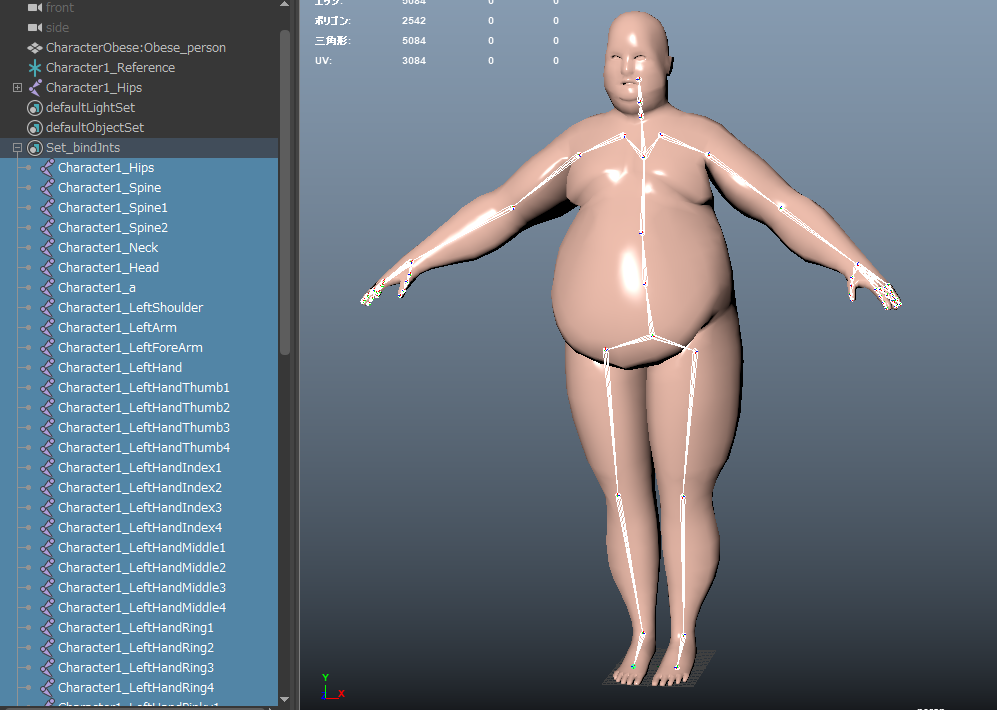This screenshot has width=997, height=710.
Task: Click the UV count value 3084
Action: point(414,61)
